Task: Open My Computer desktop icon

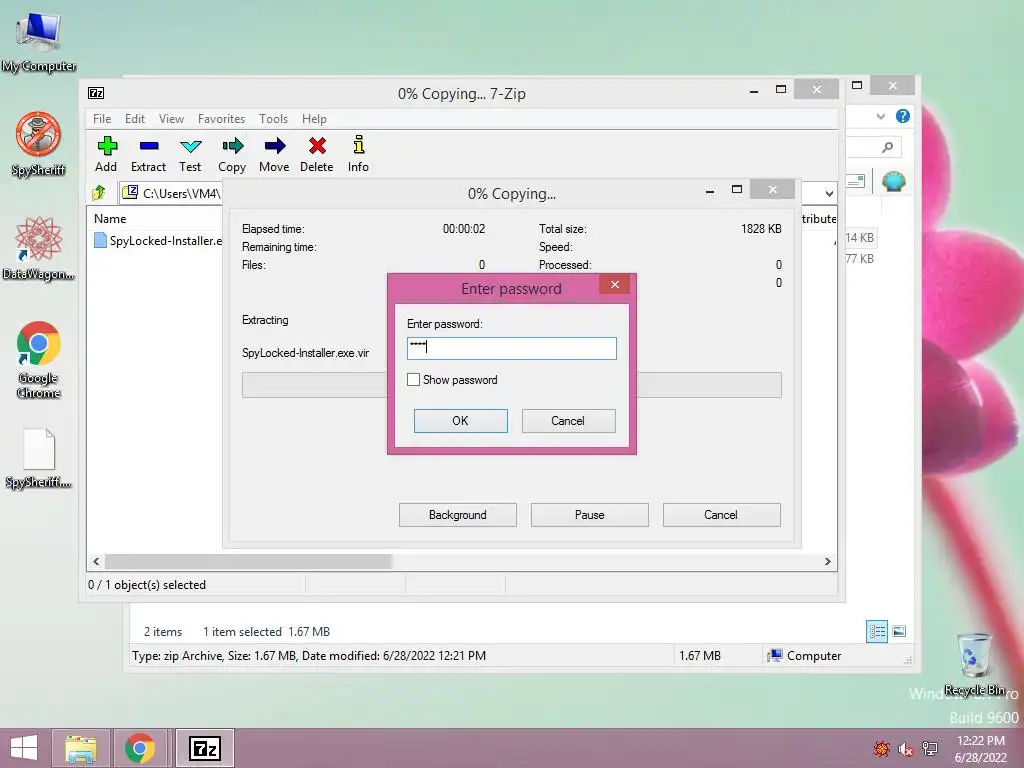Action: click(x=39, y=40)
